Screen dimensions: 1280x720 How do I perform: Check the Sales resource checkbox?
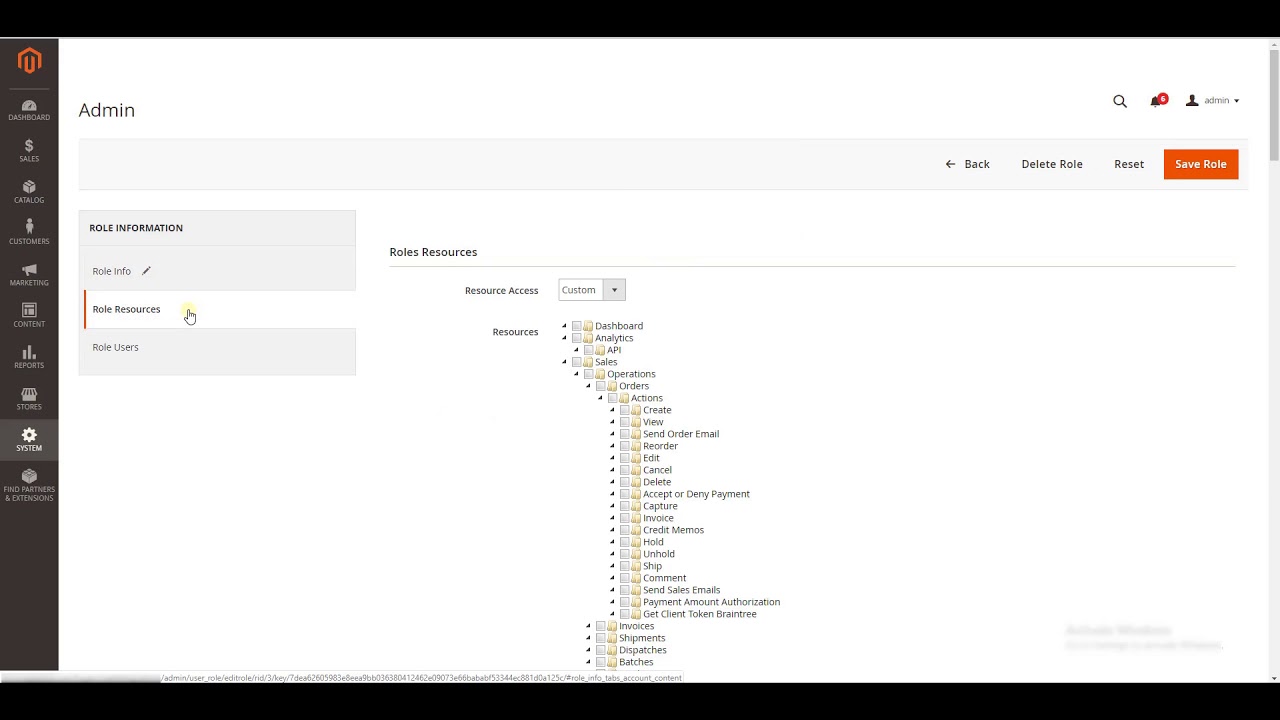576,362
